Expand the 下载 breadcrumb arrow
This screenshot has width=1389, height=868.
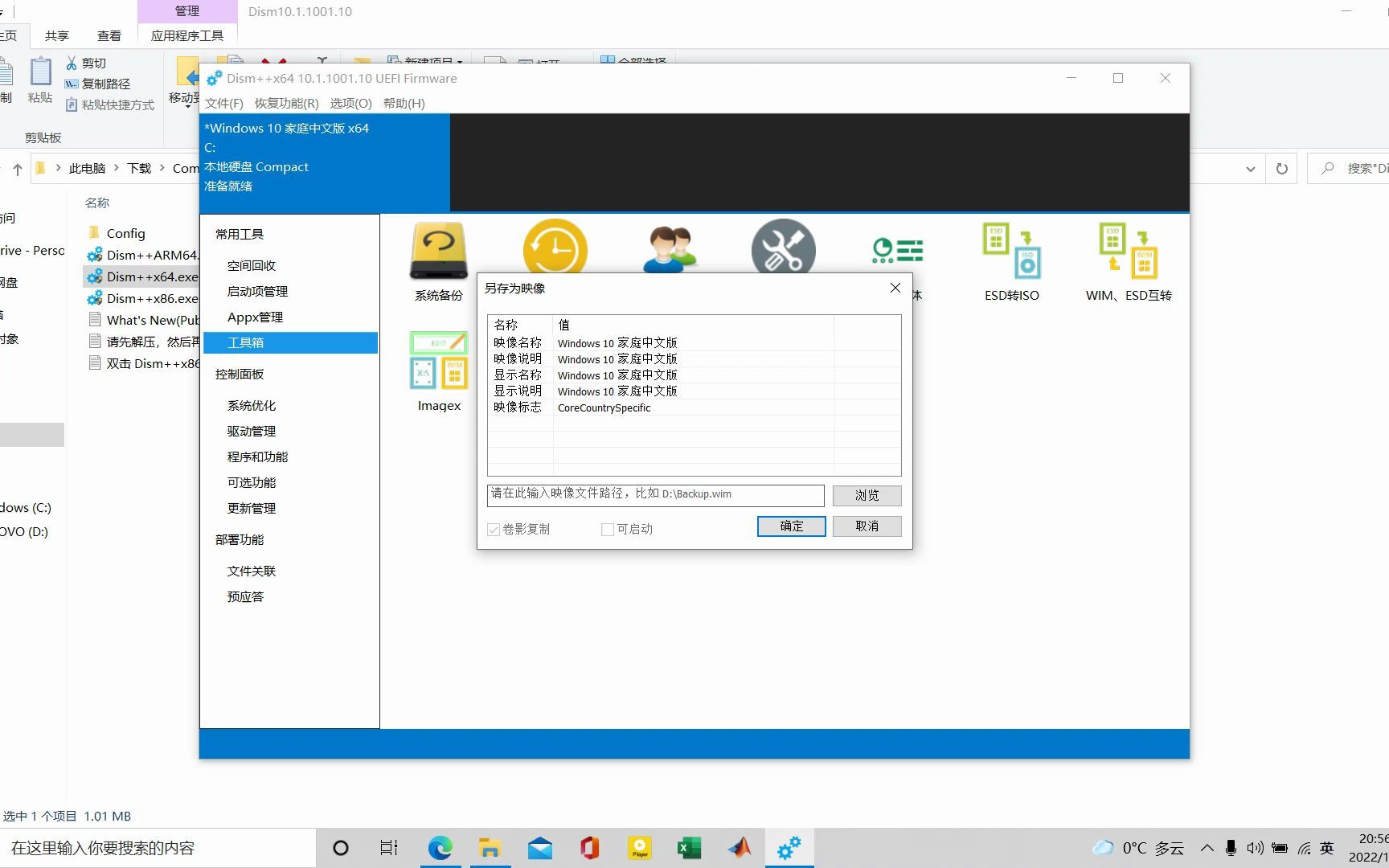click(162, 168)
